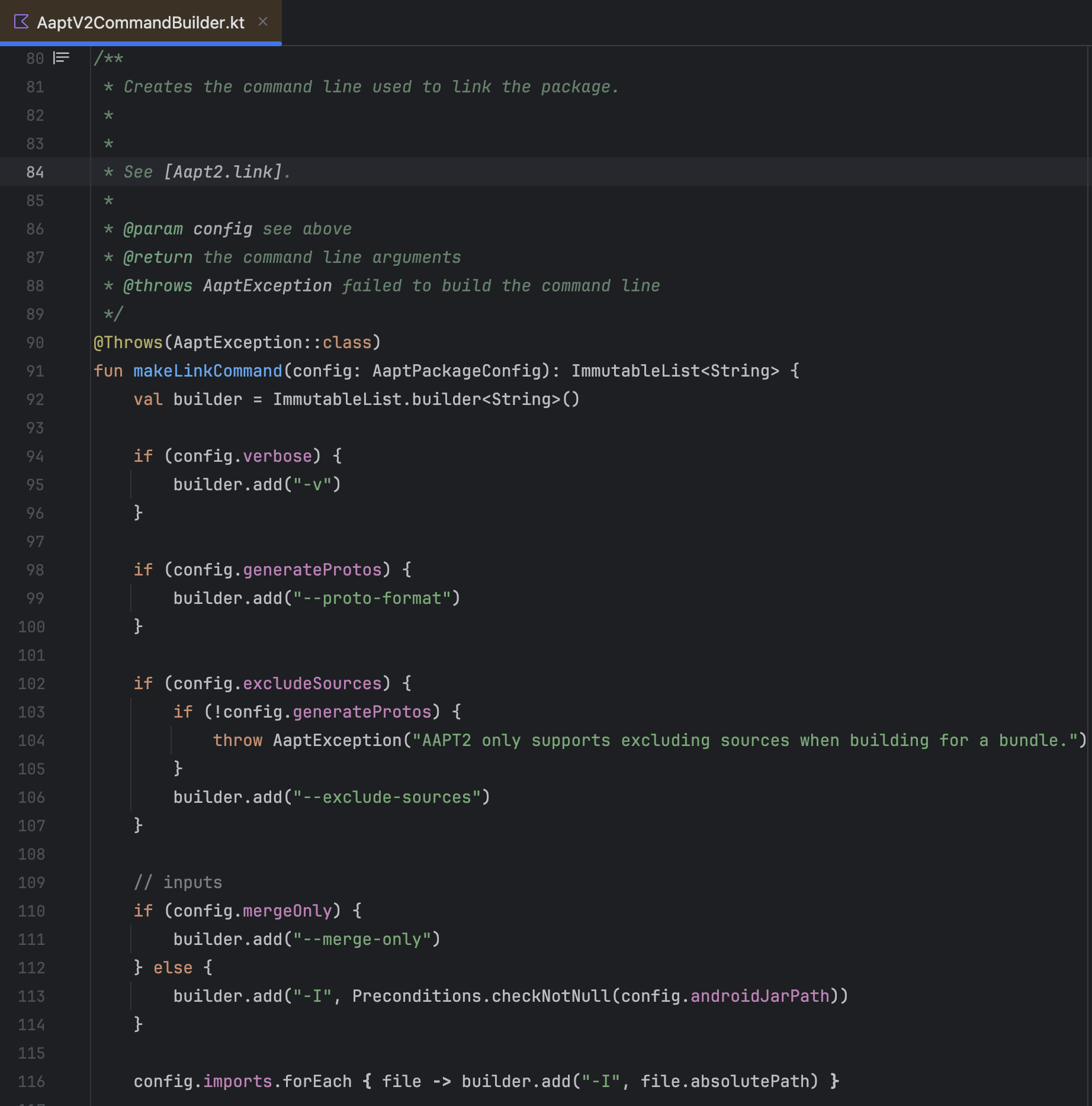The image size is (1092, 1106).
Task: Click file.absolutePath on line 116
Action: coord(725,1081)
